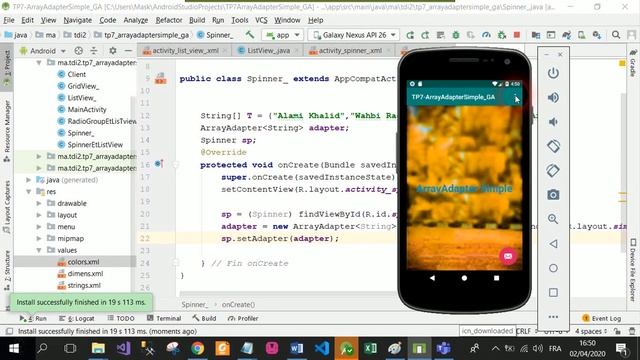Expand the drawable folder

click(x=39, y=203)
